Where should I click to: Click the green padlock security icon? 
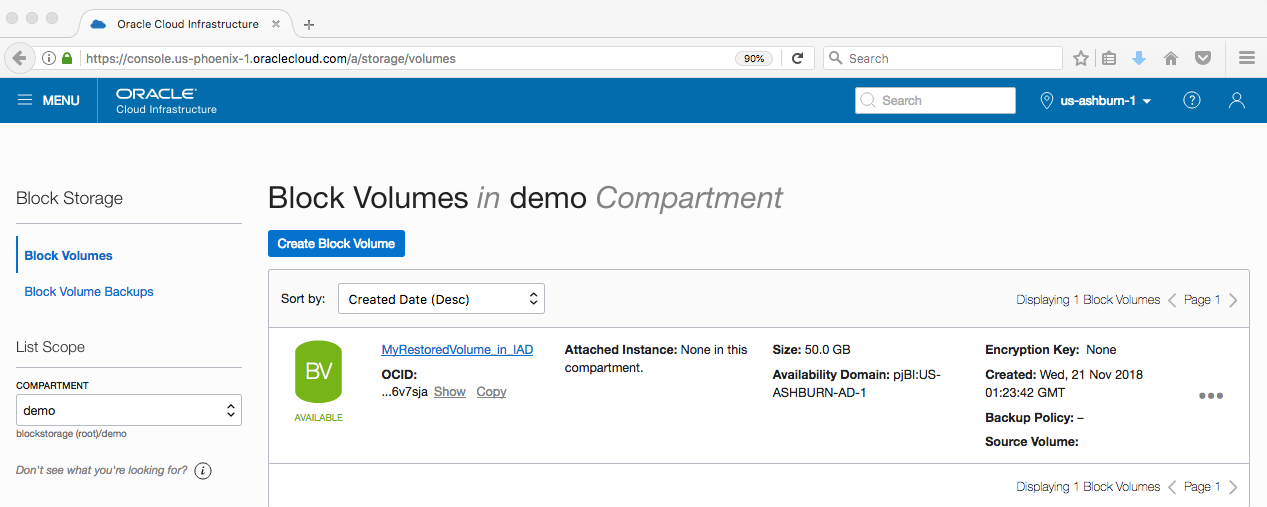click(x=67, y=58)
